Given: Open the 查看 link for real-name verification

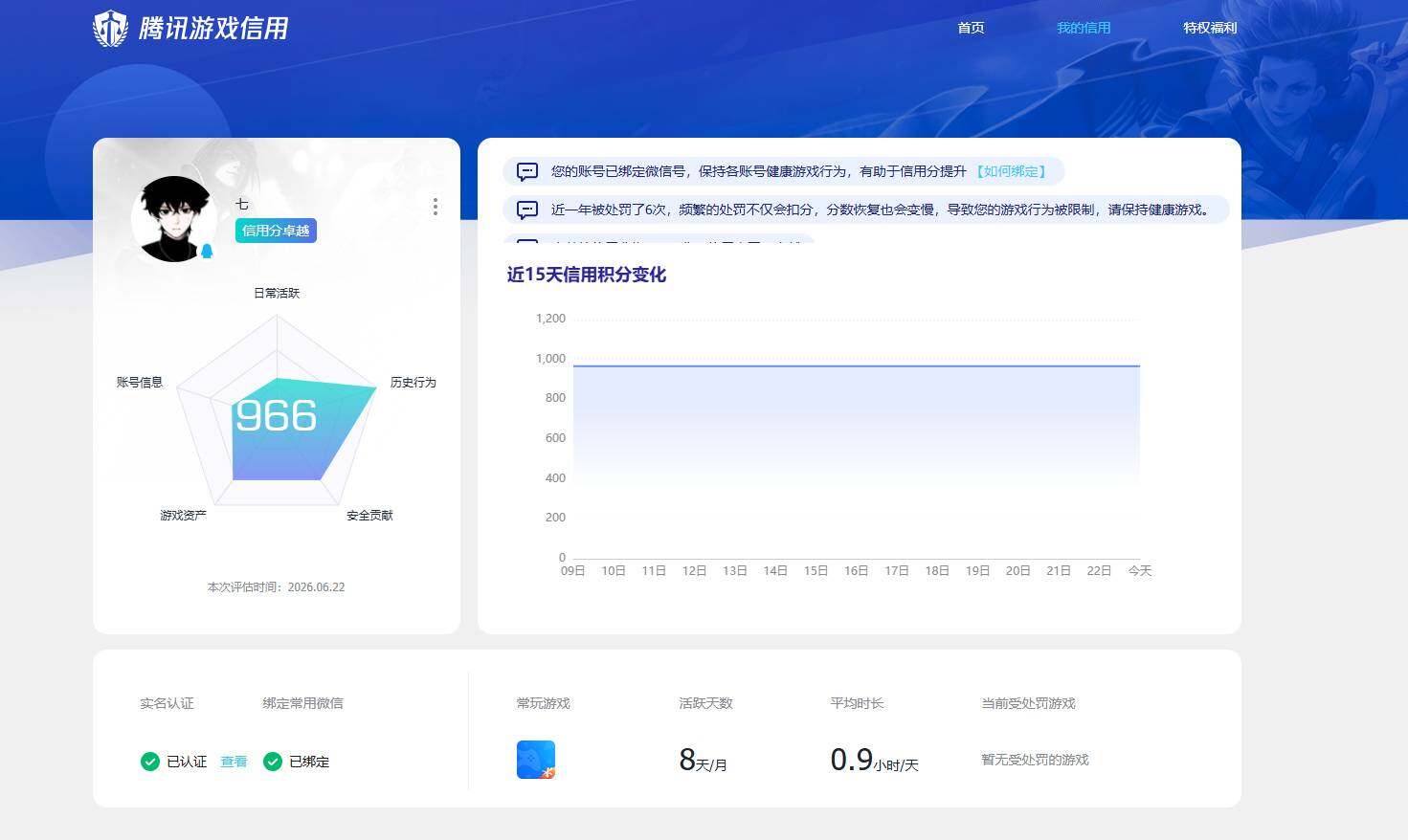Looking at the screenshot, I should pyautogui.click(x=234, y=762).
